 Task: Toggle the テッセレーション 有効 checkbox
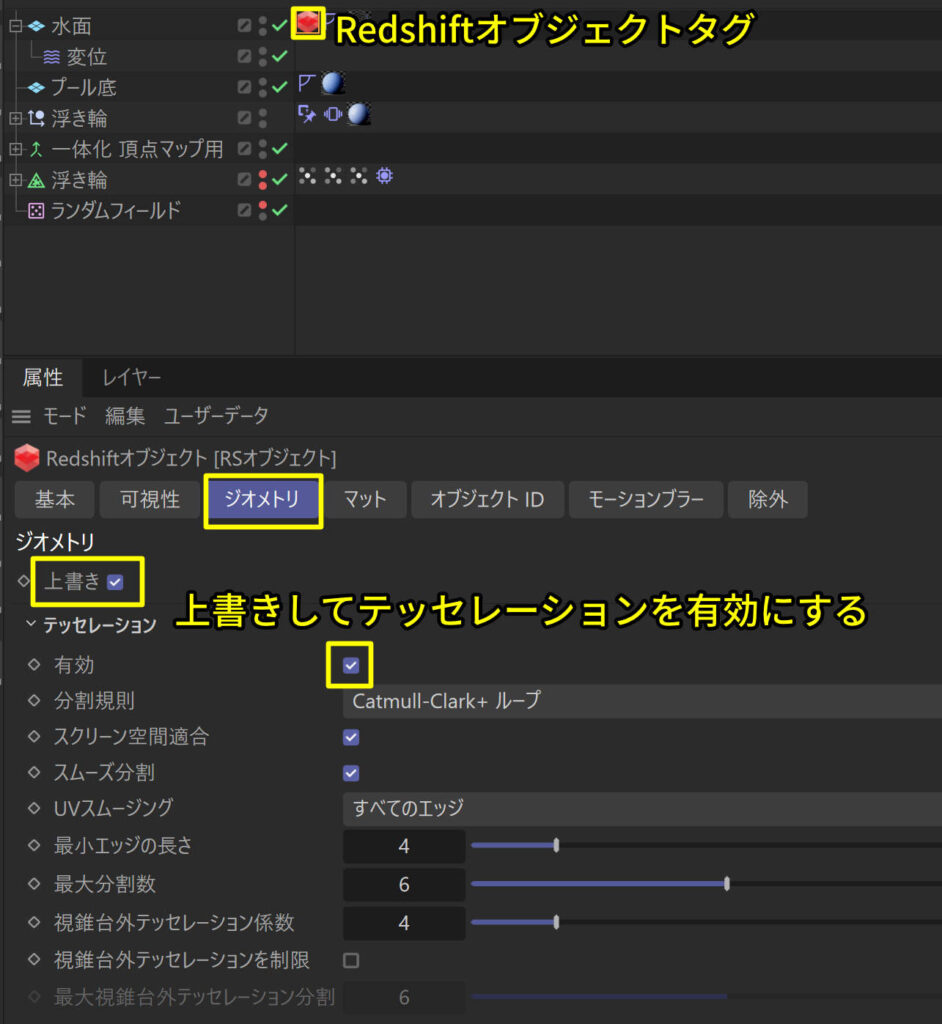pyautogui.click(x=351, y=665)
